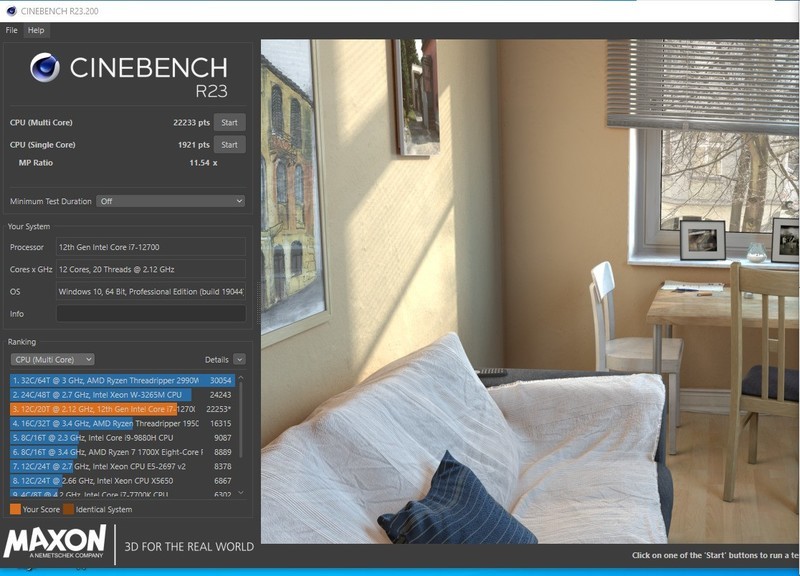Expand the ranking Details dropdown arrow
The width and height of the screenshot is (800, 576).
pyautogui.click(x=239, y=359)
